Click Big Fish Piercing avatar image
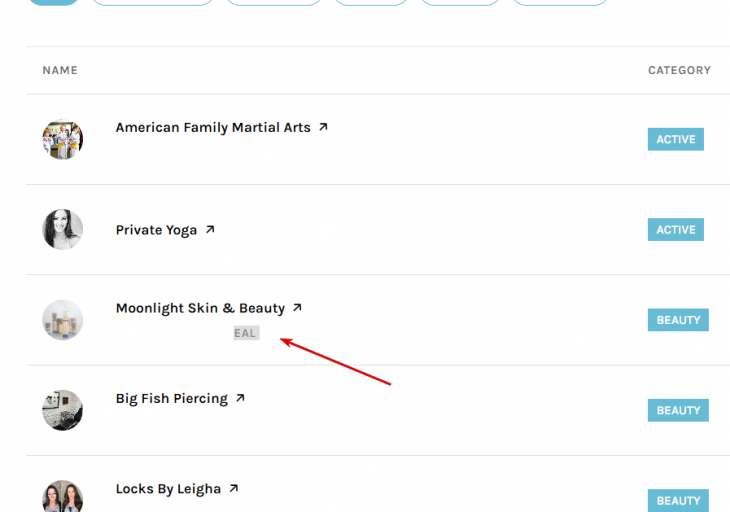730x512 pixels. [62, 410]
